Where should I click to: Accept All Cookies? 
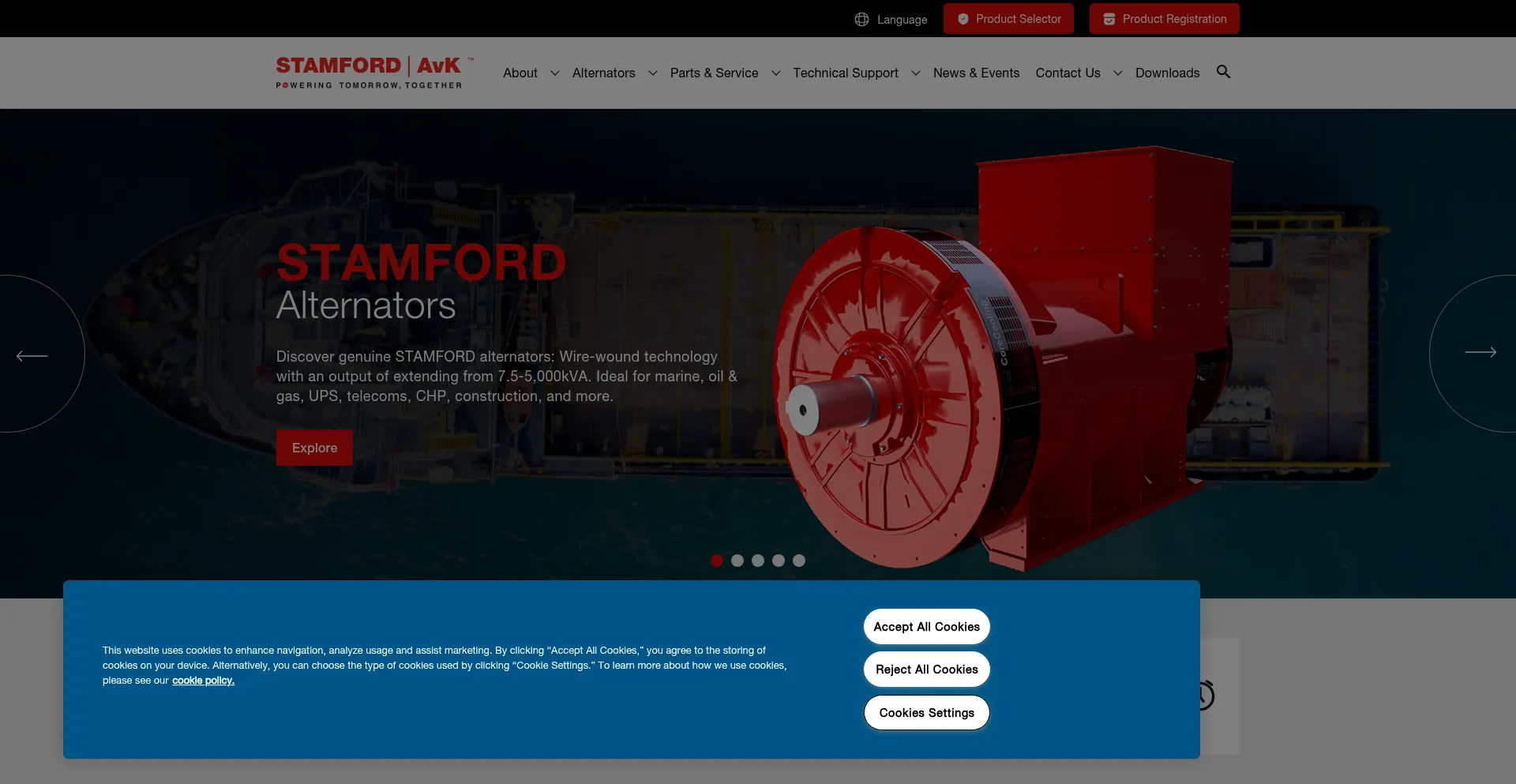[x=926, y=627]
